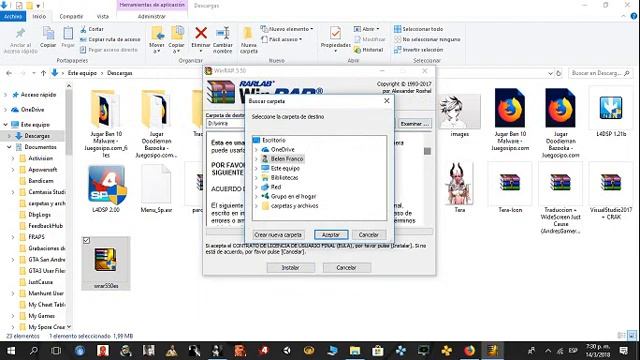Switch to the Inicio tab
The height and width of the screenshot is (360, 640).
39,16
